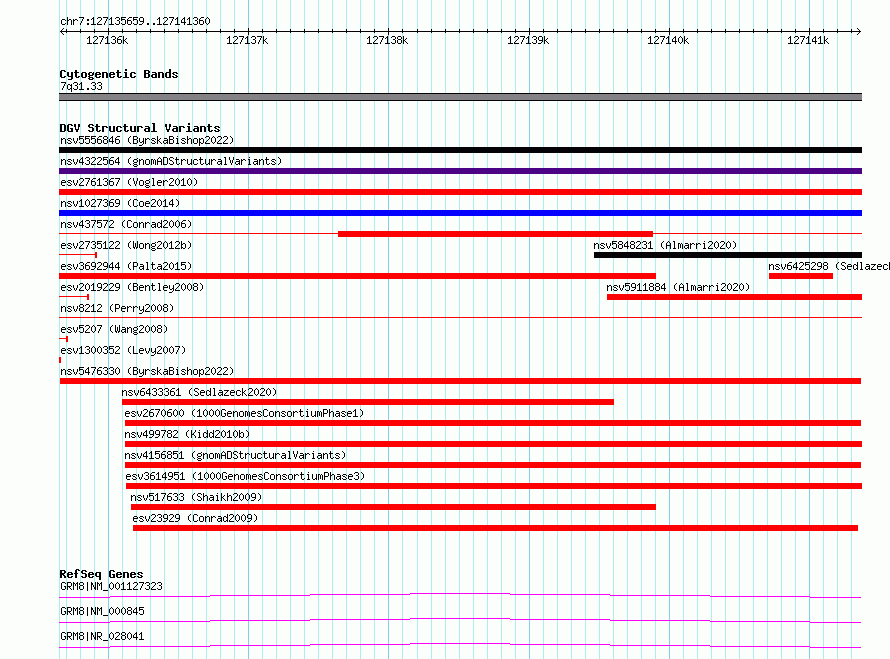890x659 pixels.
Task: Open nsv6433361 (Sedlazeck2020) variant label
Action: (x=199, y=392)
